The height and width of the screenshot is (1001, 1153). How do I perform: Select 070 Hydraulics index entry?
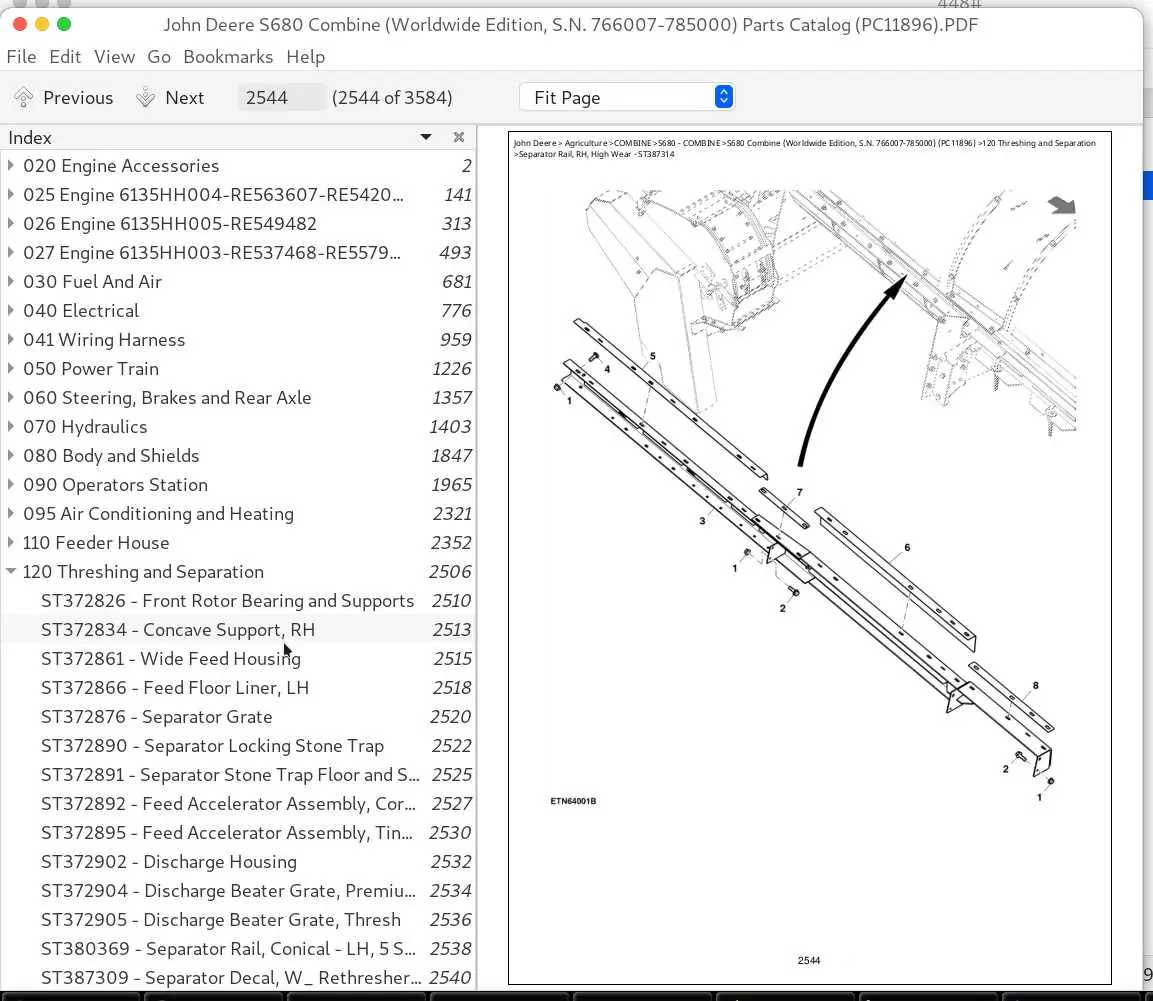pos(238,427)
